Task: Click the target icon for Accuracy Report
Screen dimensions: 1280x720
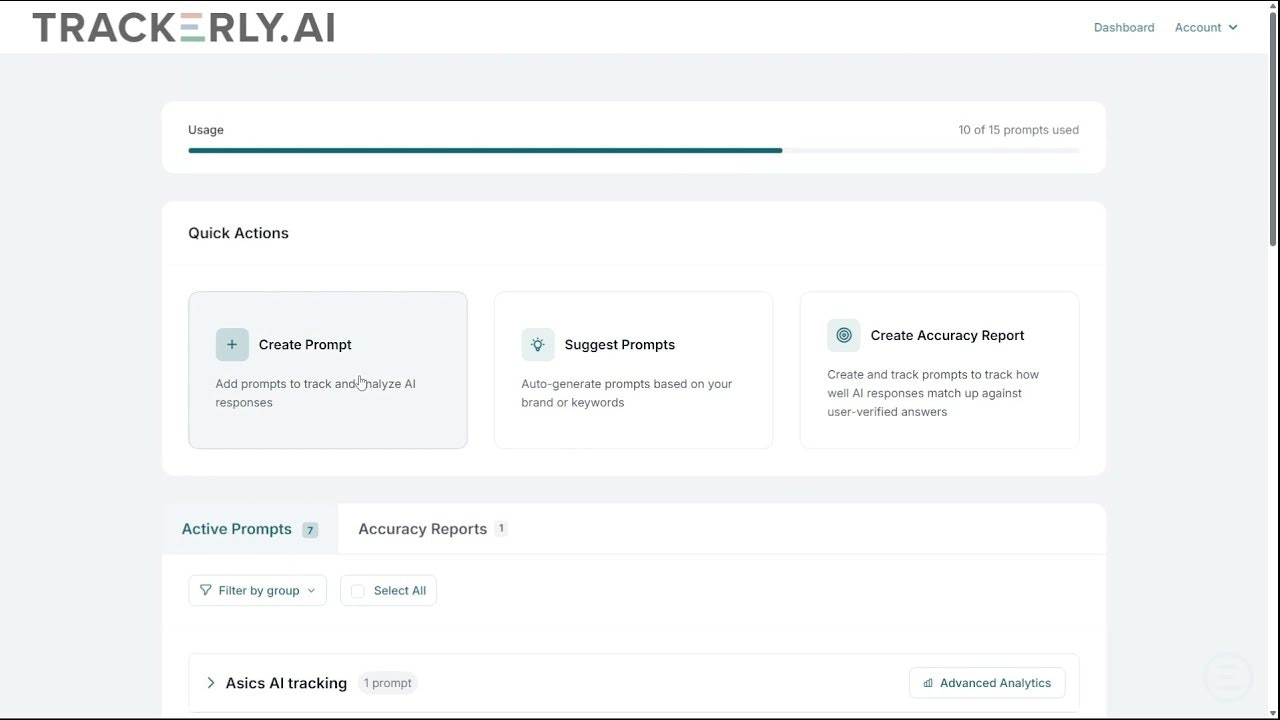Action: click(x=844, y=335)
